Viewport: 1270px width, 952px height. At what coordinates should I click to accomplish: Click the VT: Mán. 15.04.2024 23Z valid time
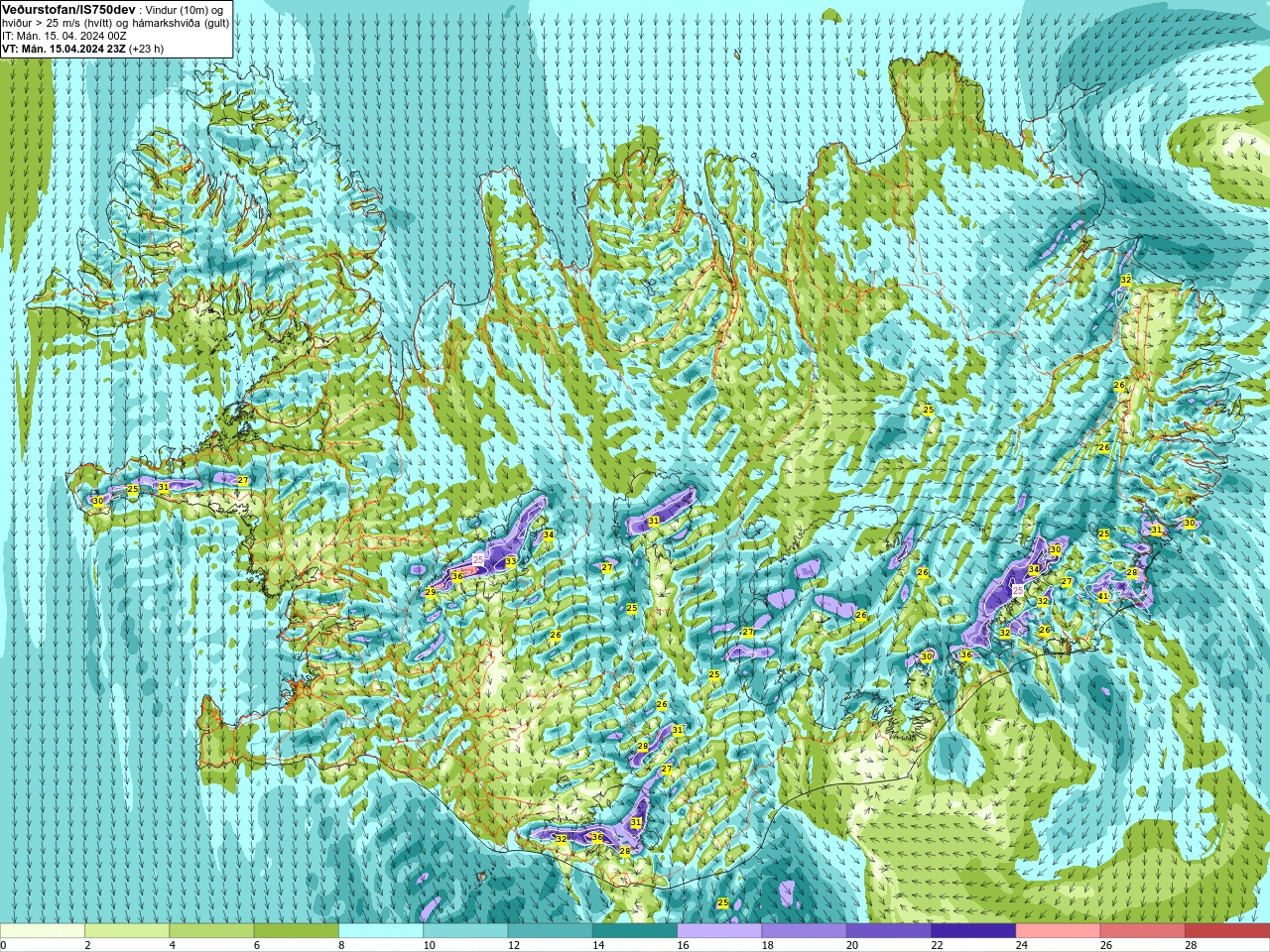click(x=63, y=48)
